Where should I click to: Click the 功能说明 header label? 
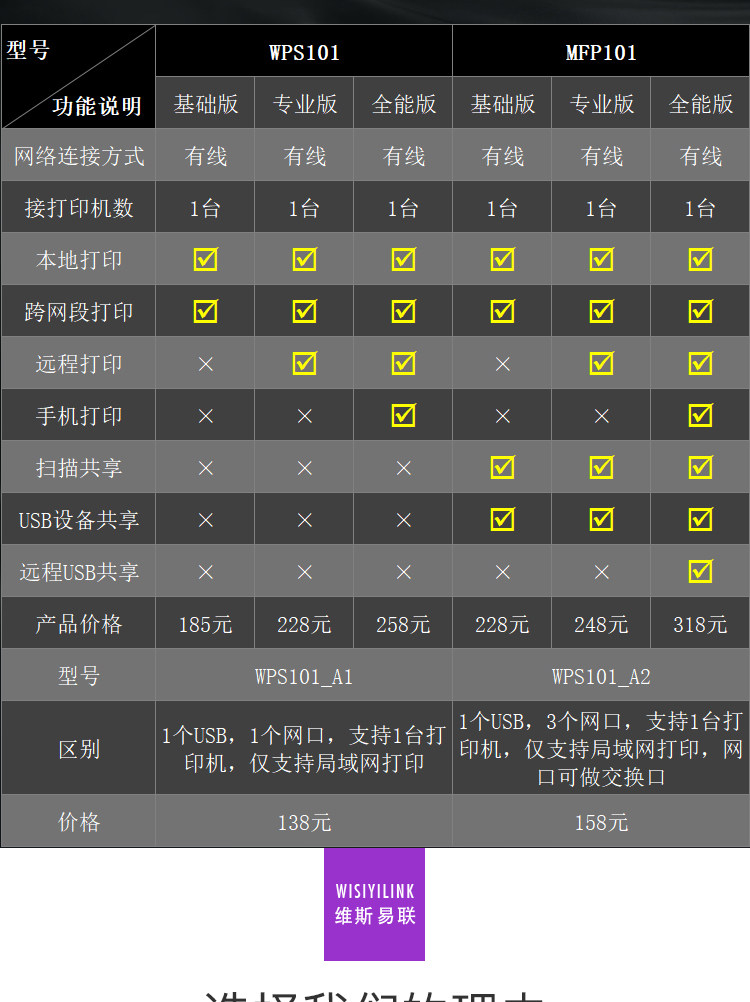(97, 106)
